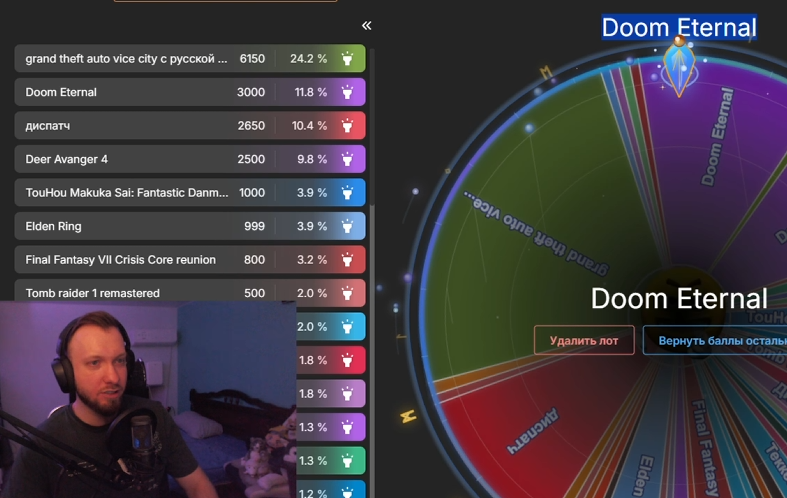Click the 3.2 % percentage value

(x=312, y=260)
